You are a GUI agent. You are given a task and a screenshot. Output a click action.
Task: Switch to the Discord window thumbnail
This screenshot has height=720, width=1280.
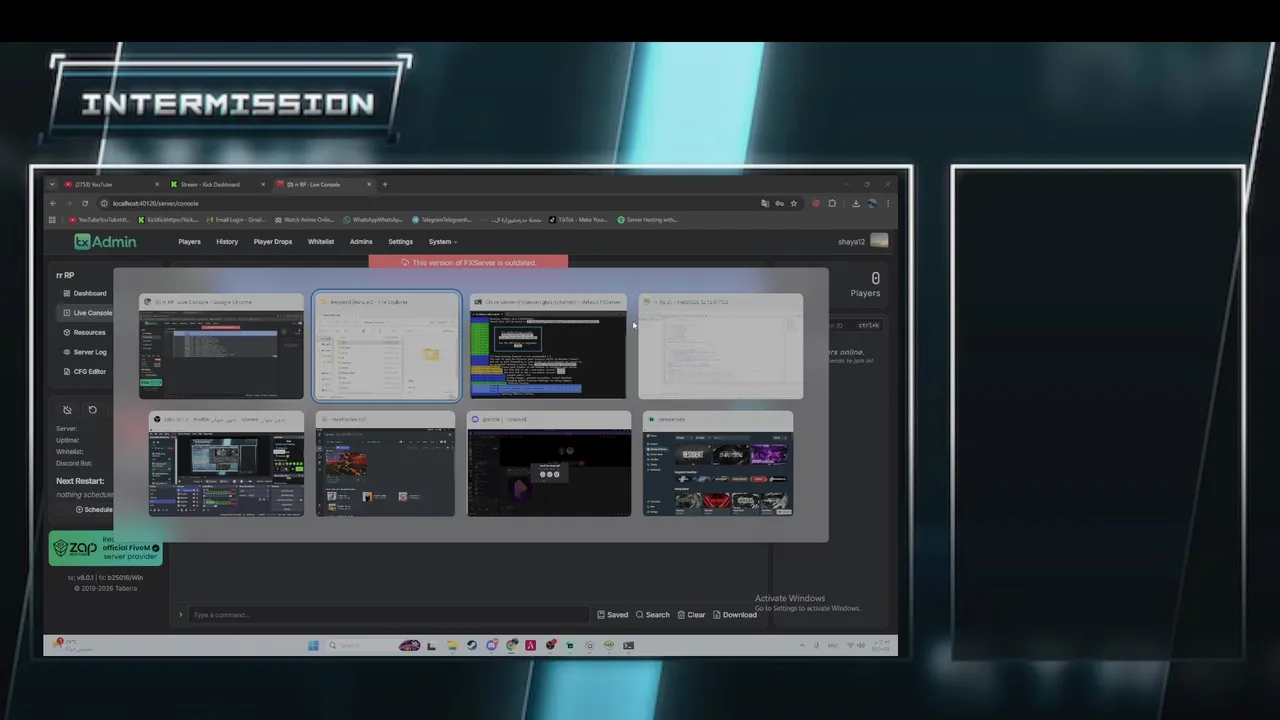point(548,464)
